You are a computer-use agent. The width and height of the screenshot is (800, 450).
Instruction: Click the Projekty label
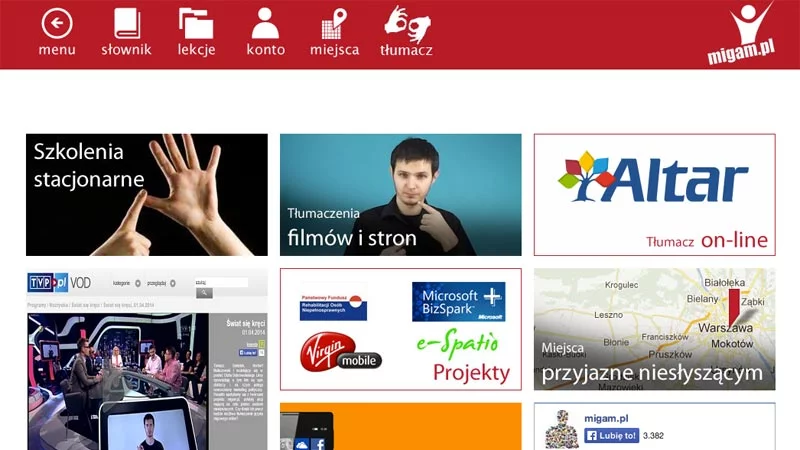(471, 373)
